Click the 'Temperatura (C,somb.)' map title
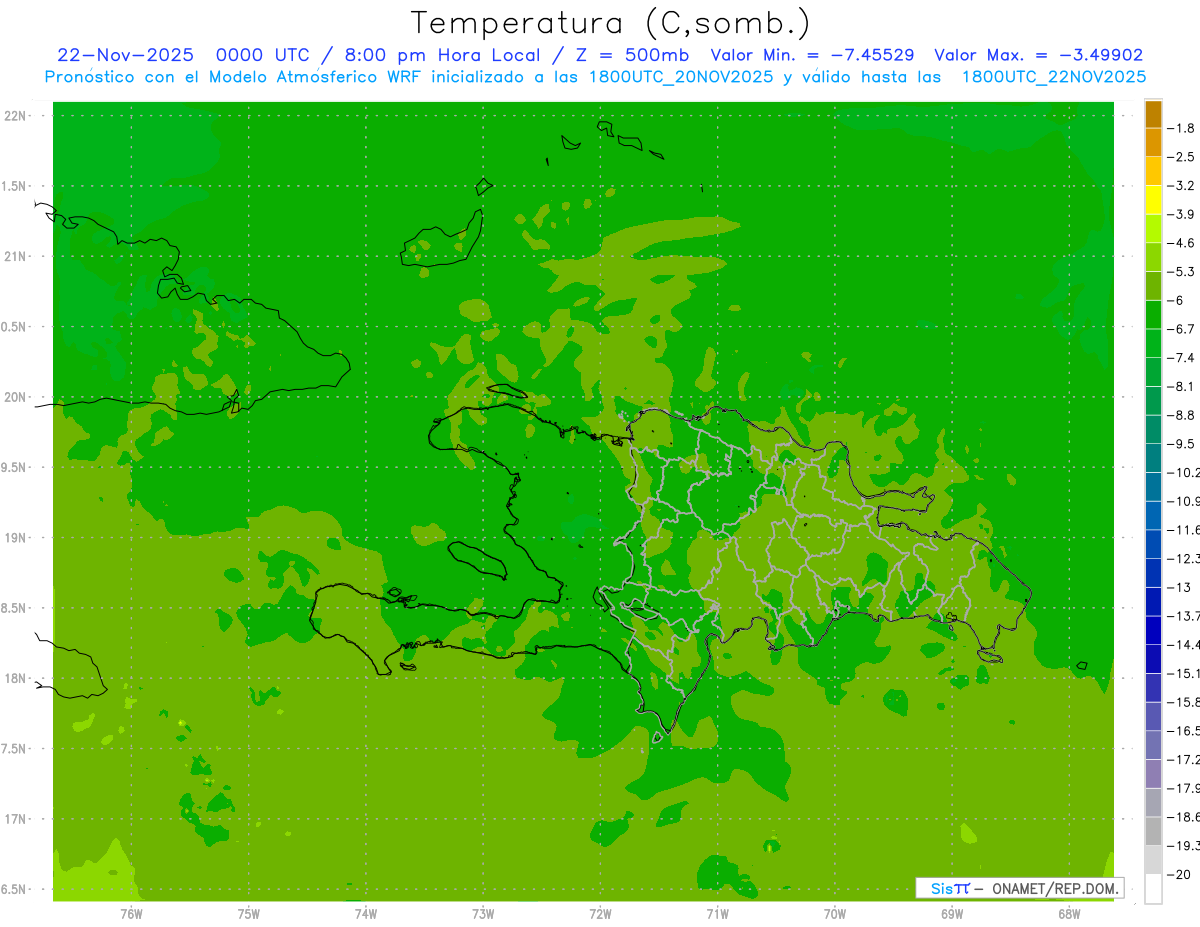The width and height of the screenshot is (1200, 927). 611,24
